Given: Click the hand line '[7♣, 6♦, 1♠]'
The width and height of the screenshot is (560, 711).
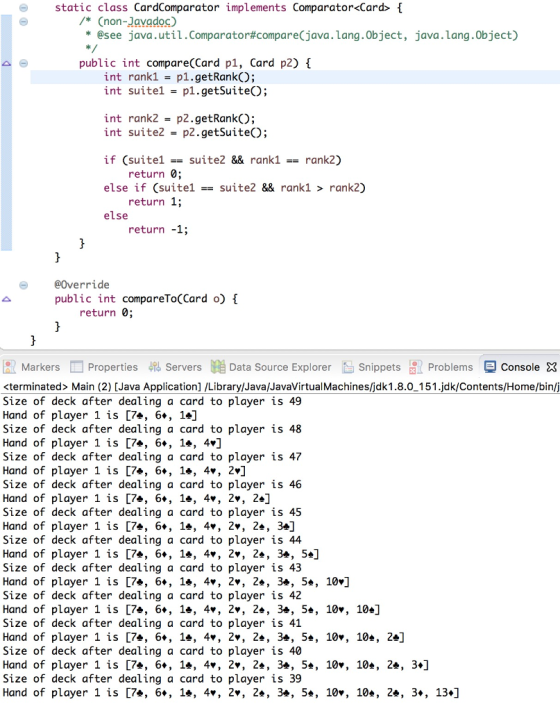Looking at the screenshot, I should 100,415.
